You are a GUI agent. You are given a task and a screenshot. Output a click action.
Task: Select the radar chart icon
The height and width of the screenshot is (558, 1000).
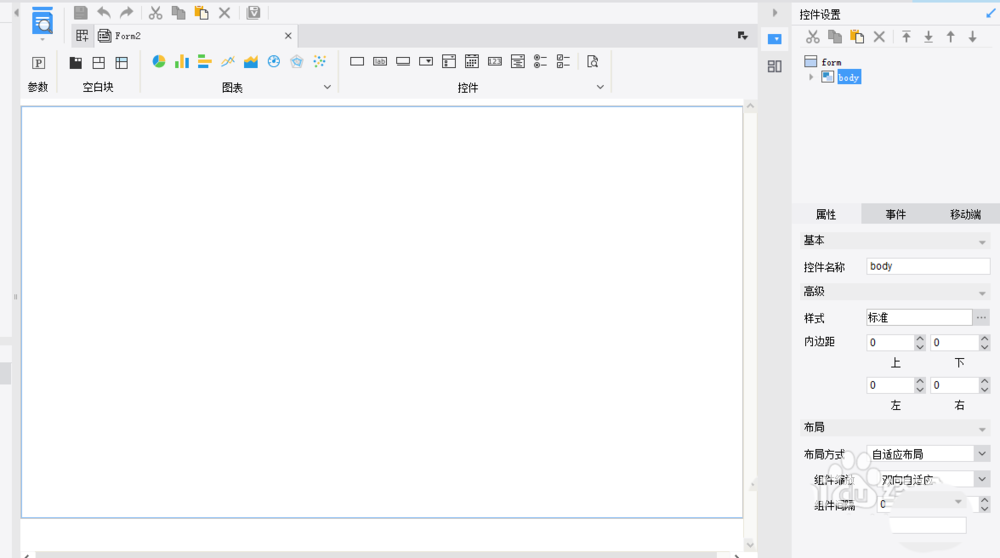297,62
